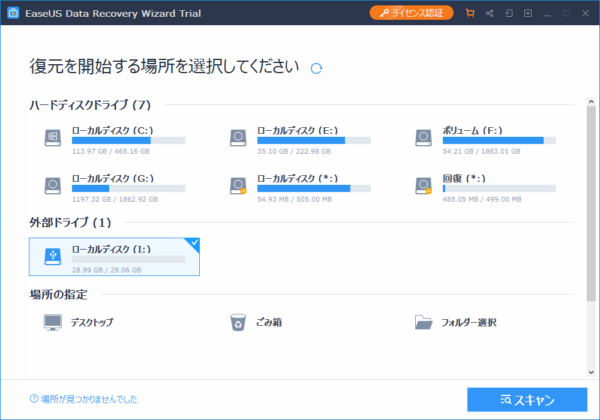Choose the デスクトップ location label

pos(92,322)
